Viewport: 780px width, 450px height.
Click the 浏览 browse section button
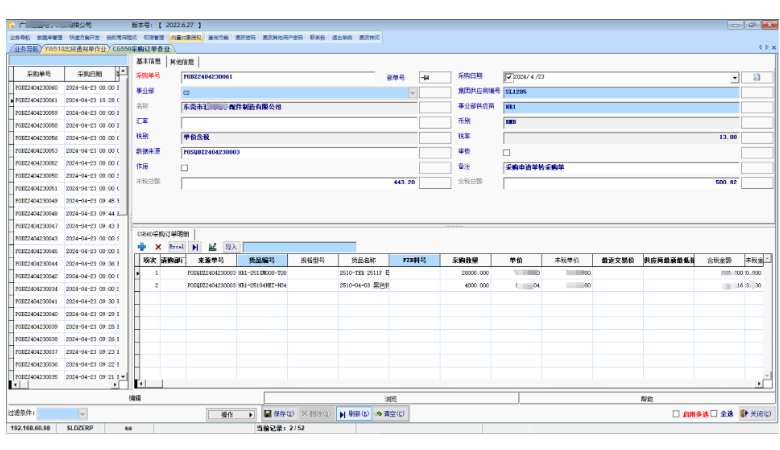[x=391, y=398]
